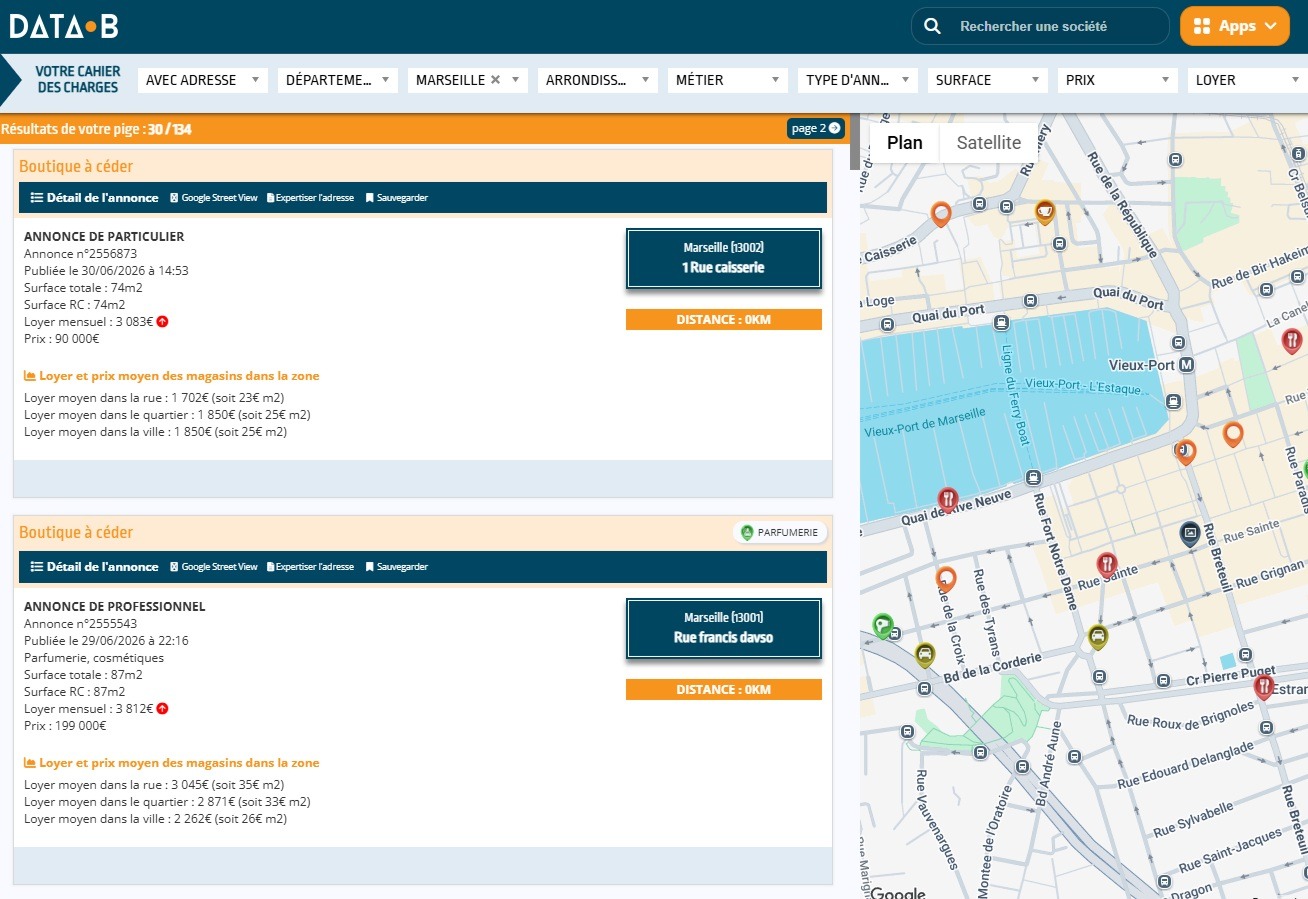Switch the map to Satellite view
This screenshot has height=899, width=1308.
[989, 143]
